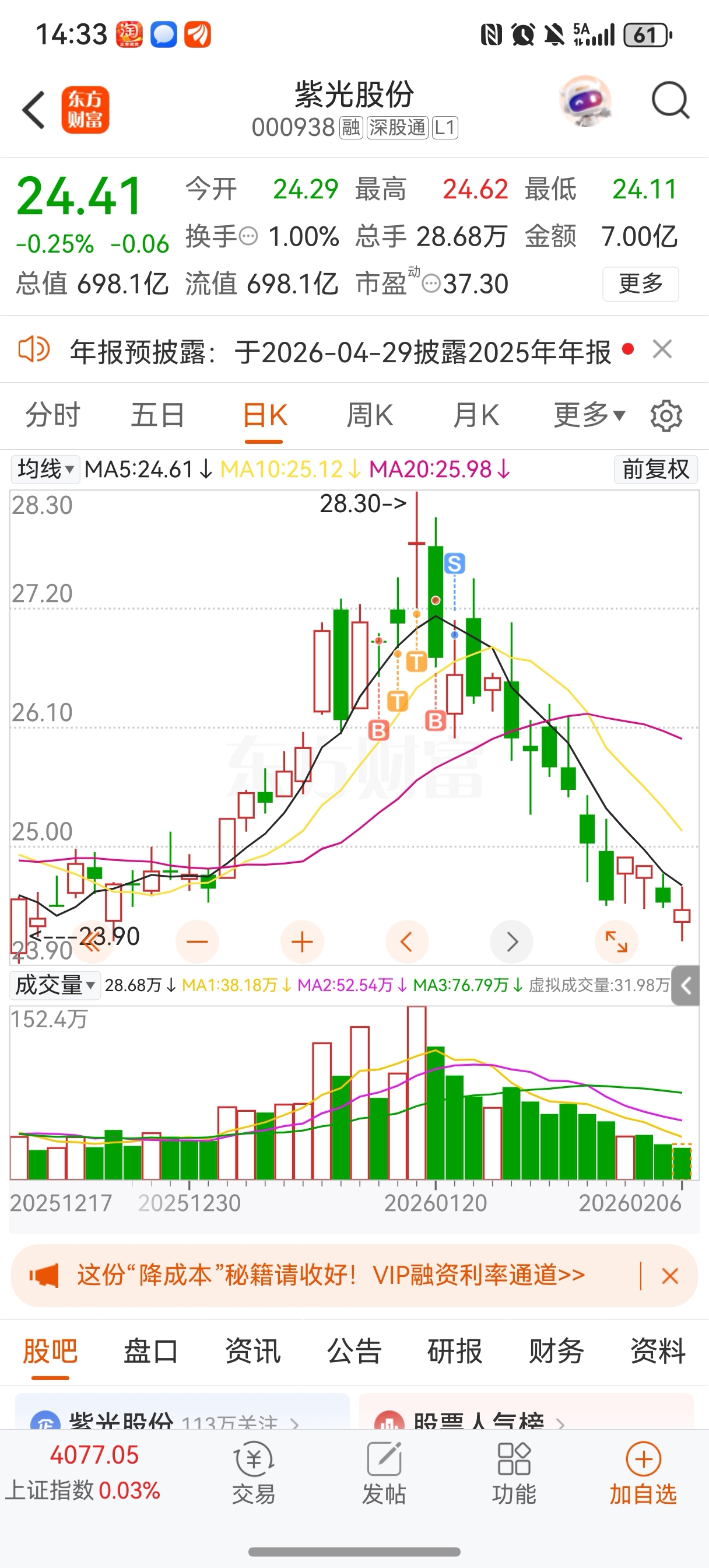
Task: Move chart right with arrow button
Action: click(x=512, y=942)
